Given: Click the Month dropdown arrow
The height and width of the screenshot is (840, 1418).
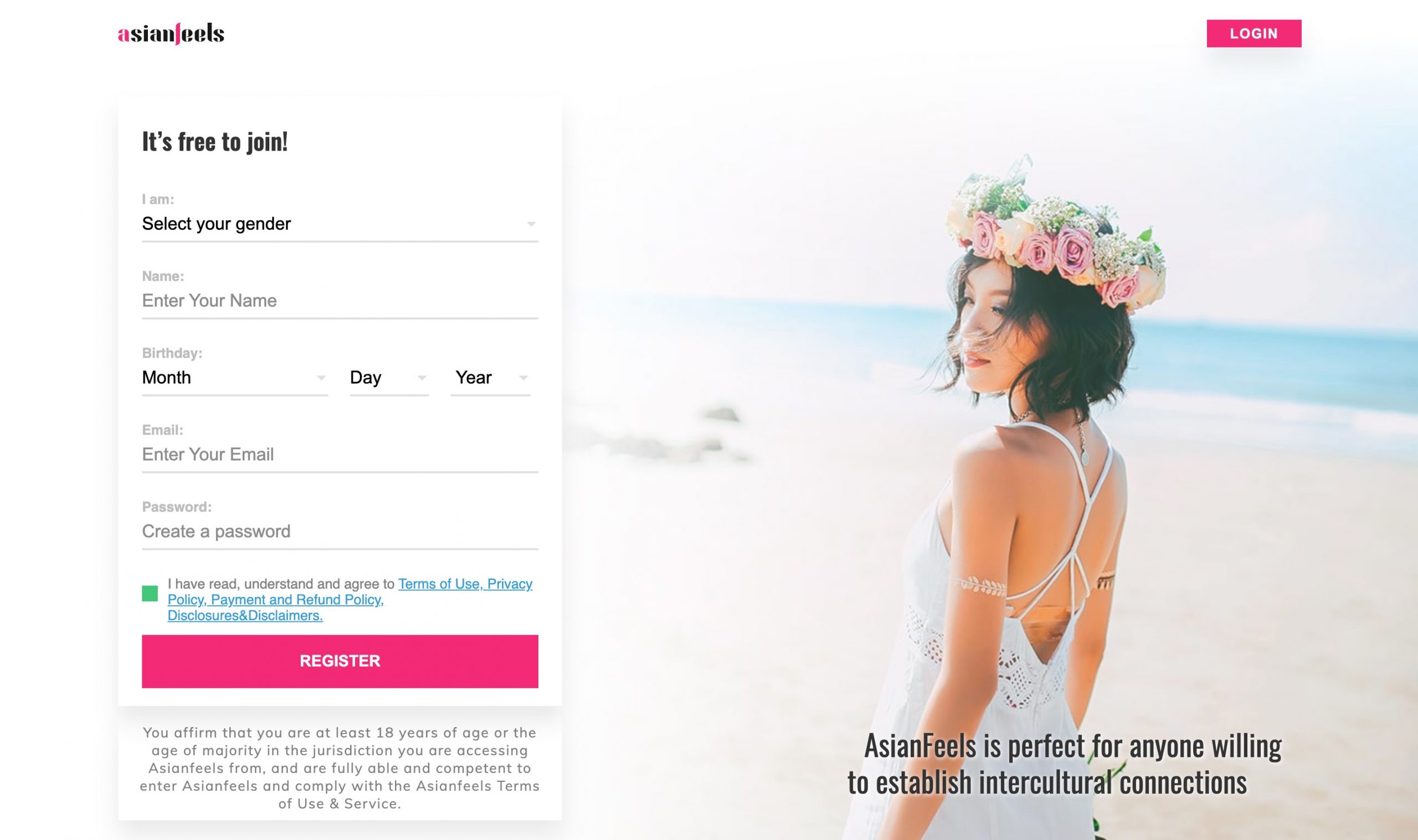Looking at the screenshot, I should coord(321,378).
